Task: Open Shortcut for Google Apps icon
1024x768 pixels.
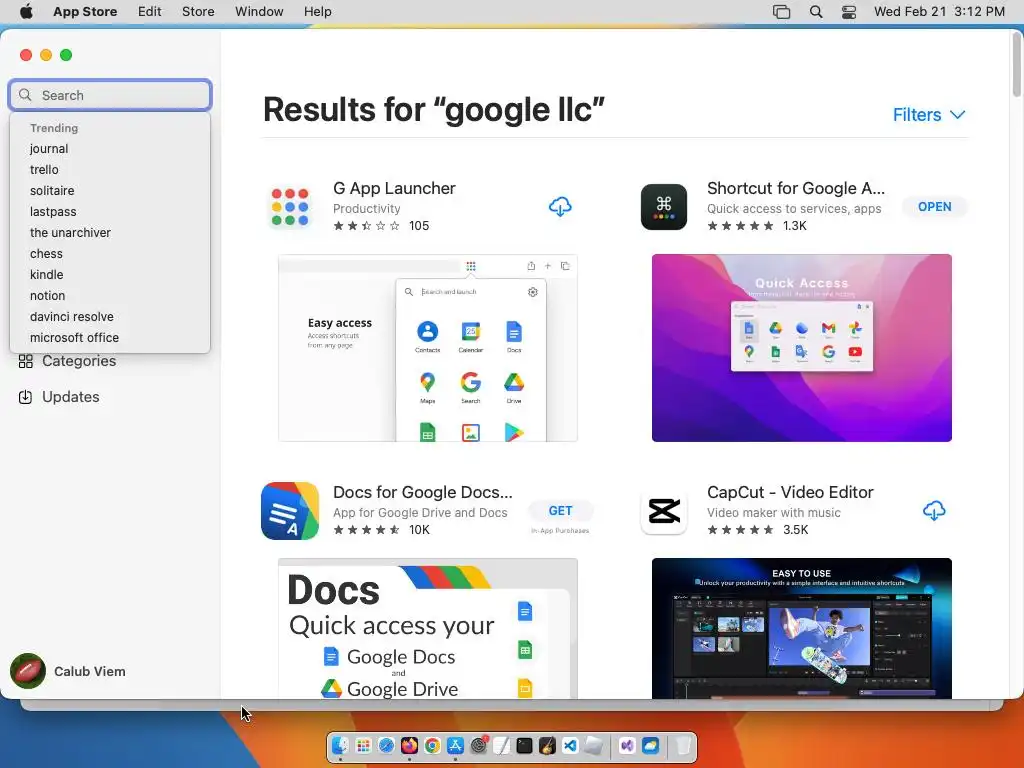Action: [664, 207]
